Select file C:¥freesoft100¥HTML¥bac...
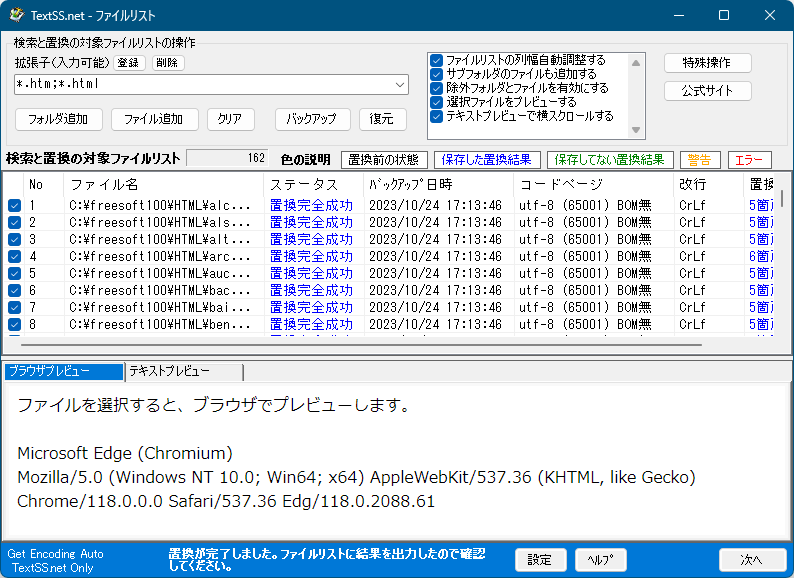This screenshot has width=794, height=578. click(x=160, y=290)
